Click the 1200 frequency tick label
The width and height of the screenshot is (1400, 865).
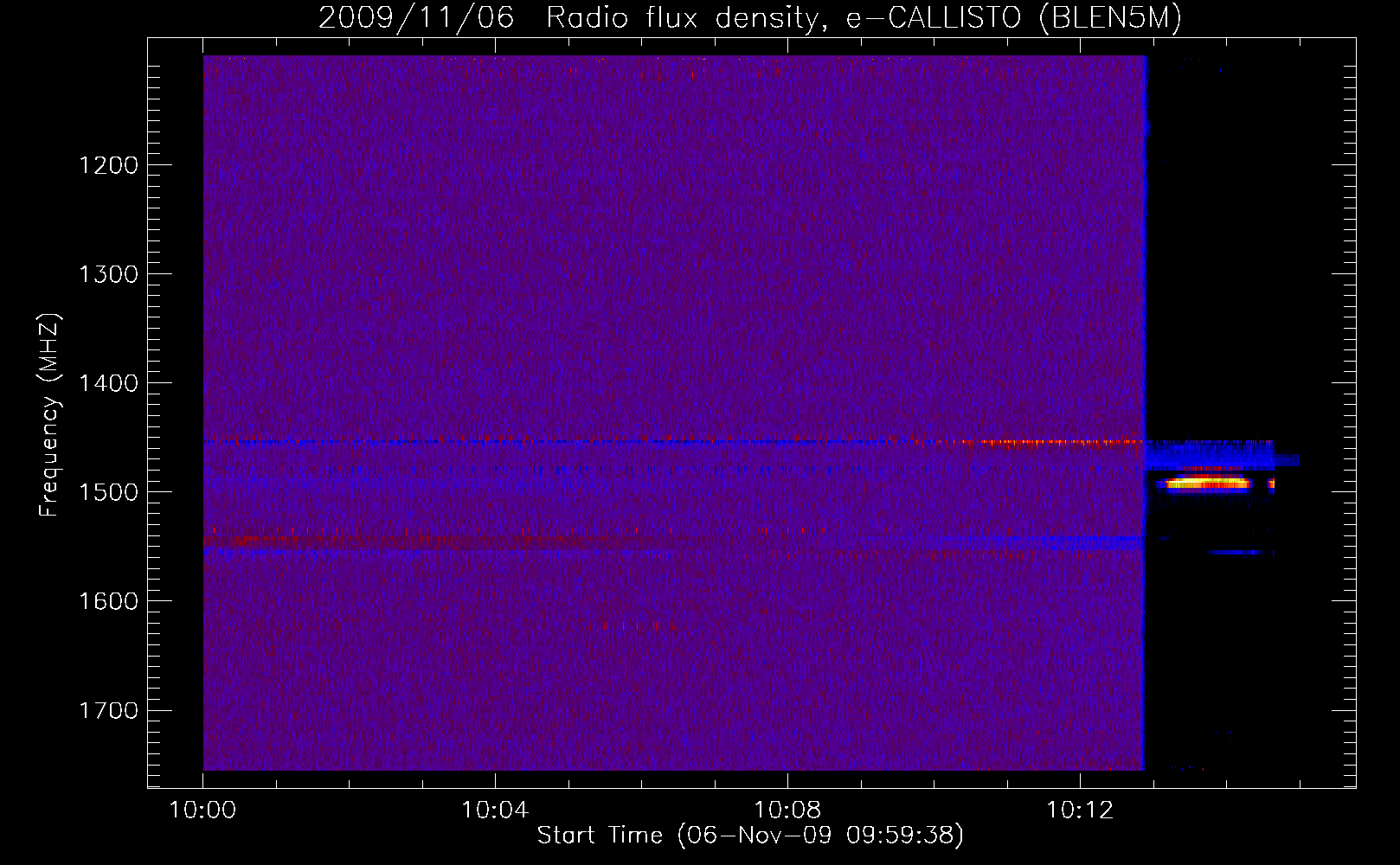pyautogui.click(x=108, y=165)
